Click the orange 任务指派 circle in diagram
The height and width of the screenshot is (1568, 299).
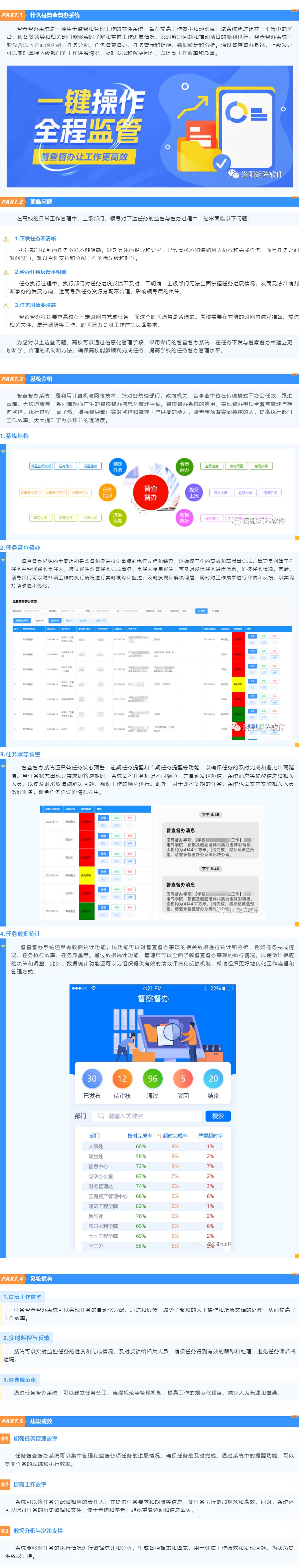pos(107,492)
